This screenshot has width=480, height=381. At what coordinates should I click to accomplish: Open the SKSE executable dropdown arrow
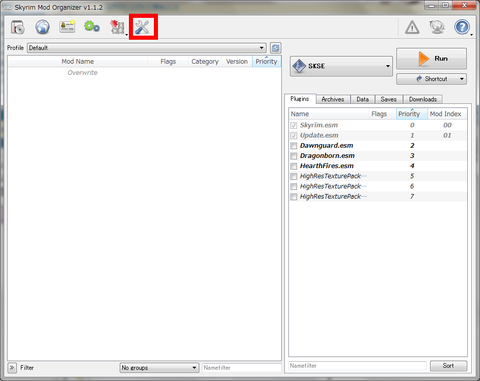(388, 66)
